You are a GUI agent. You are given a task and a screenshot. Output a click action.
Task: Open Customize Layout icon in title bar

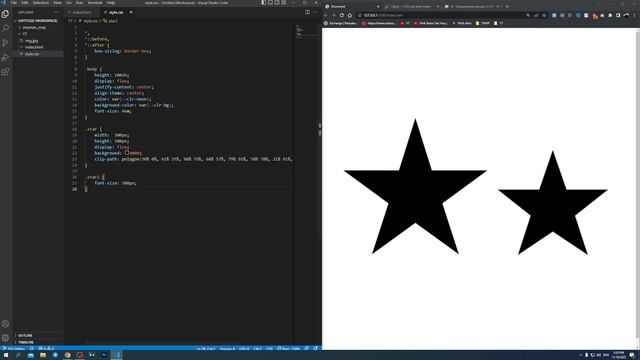283,2
